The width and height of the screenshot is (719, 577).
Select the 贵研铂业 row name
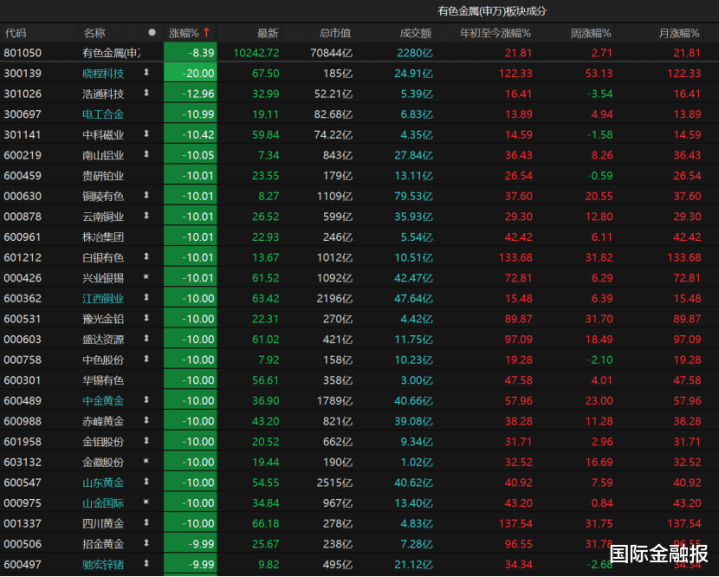103,176
